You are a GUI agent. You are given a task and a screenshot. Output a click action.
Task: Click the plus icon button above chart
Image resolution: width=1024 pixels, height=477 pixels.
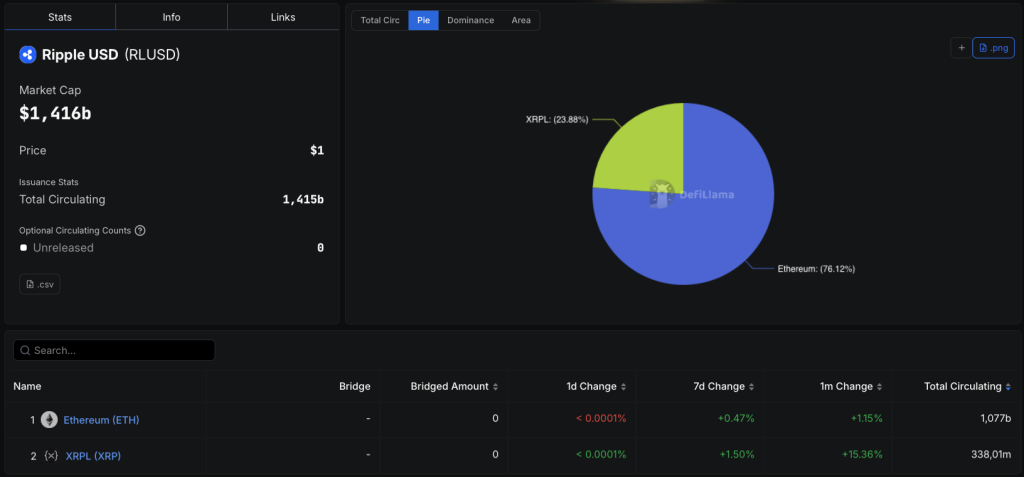point(961,47)
